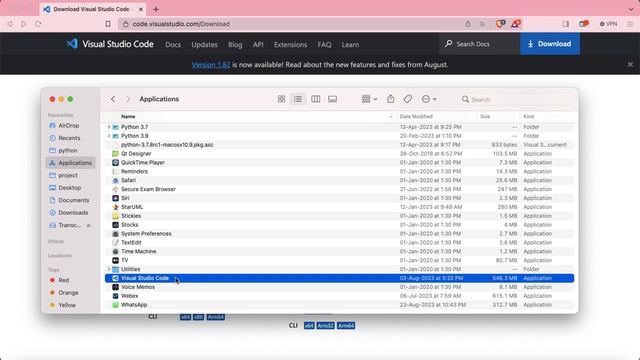Expand the Python 3.9 folder
The image size is (640, 360).
click(109, 136)
